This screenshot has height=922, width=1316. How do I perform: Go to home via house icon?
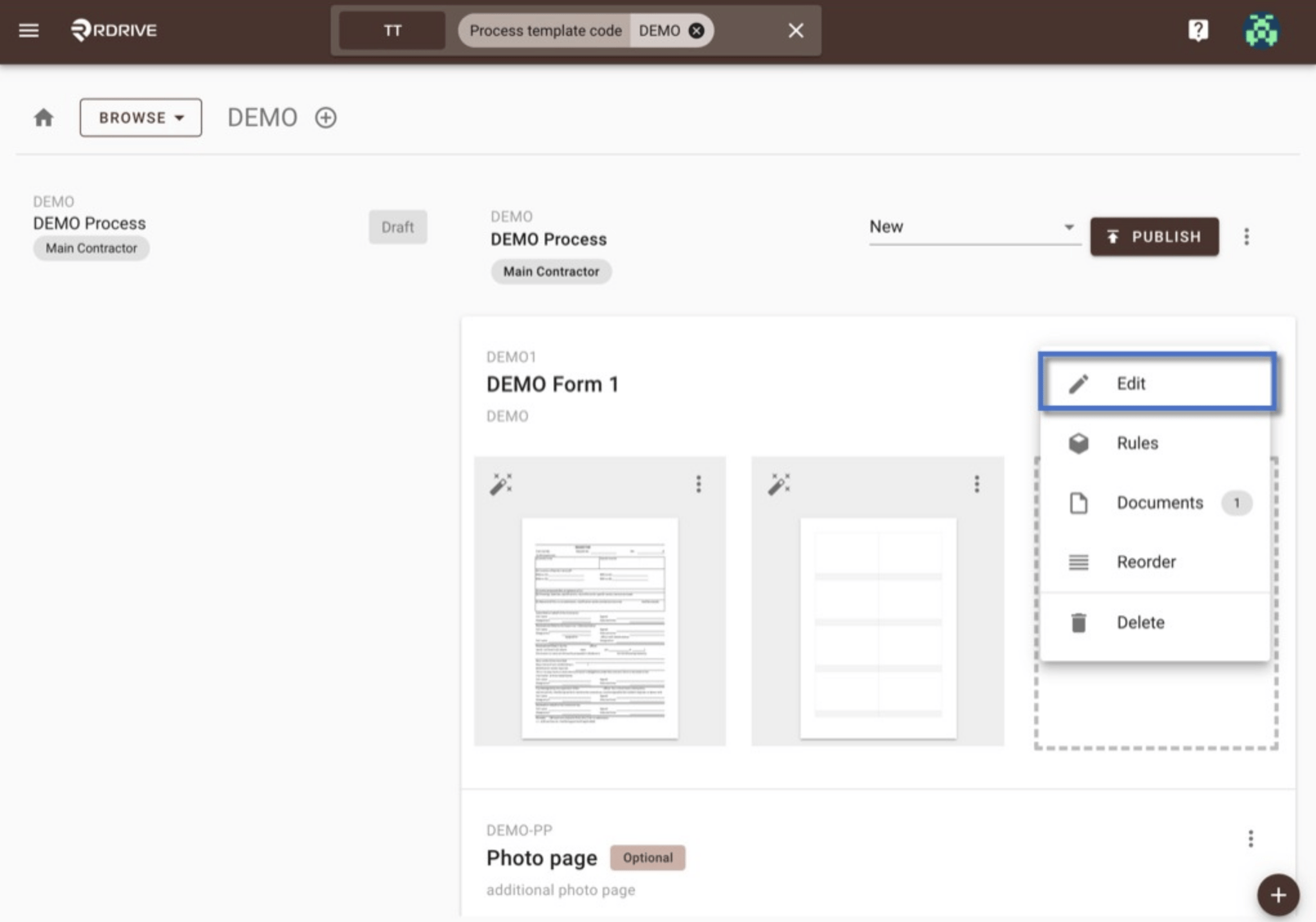(44, 117)
